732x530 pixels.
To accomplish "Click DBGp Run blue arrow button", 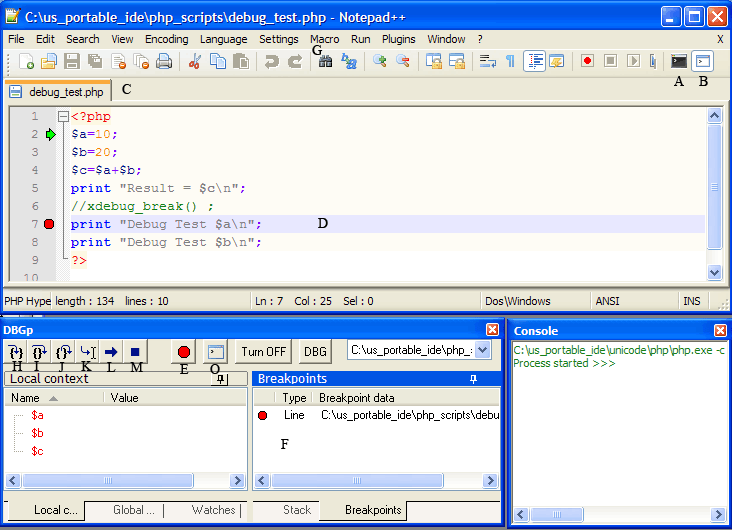I will [x=111, y=352].
